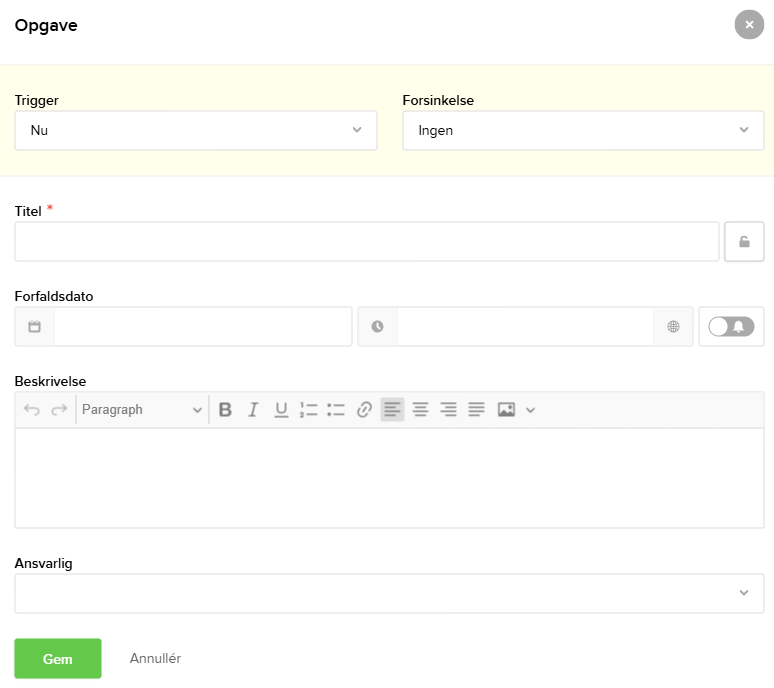Click the redo arrow in the editor toolbar
The height and width of the screenshot is (688, 774).
[59, 410]
